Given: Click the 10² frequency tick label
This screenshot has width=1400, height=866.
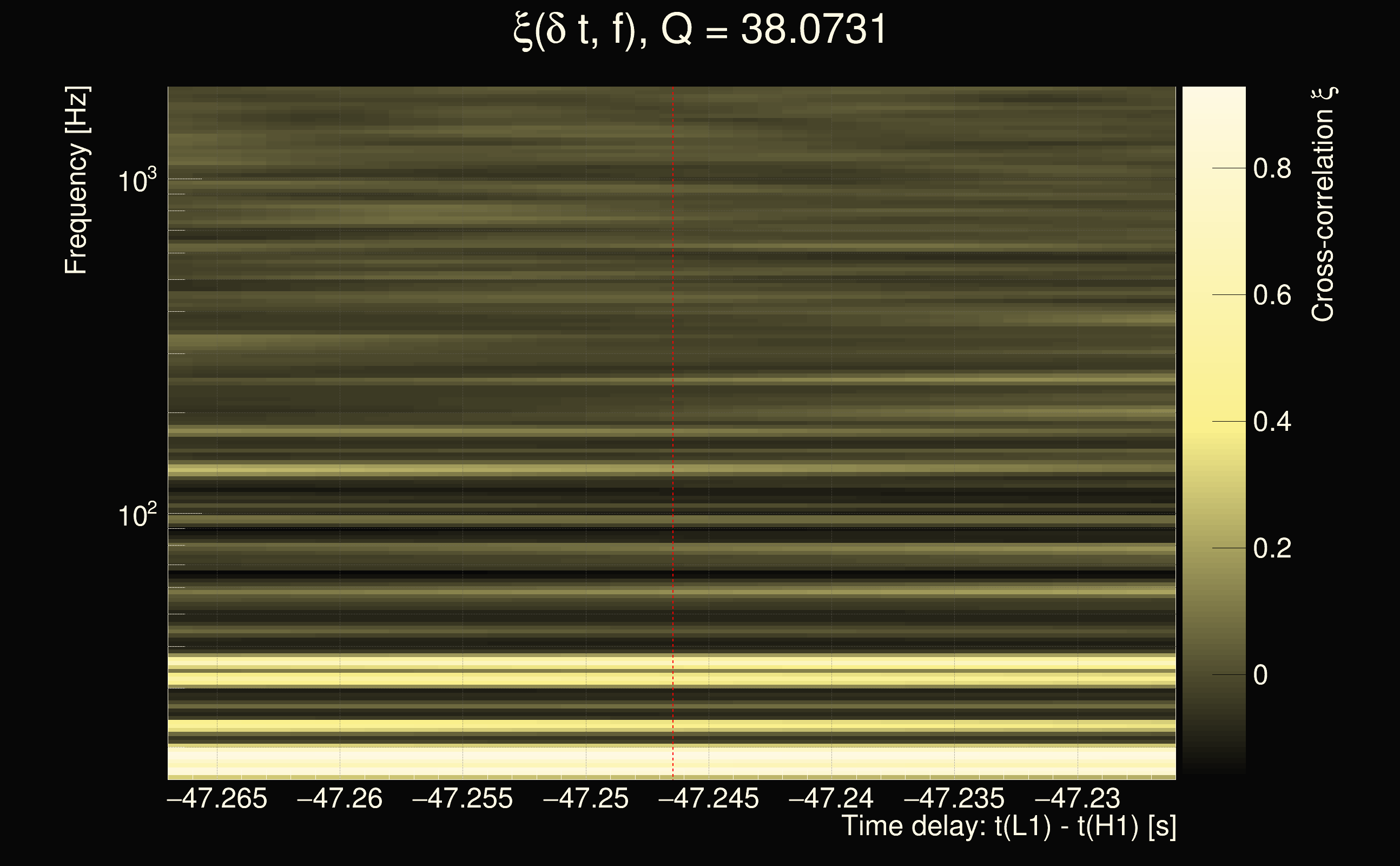Looking at the screenshot, I should point(137,515).
